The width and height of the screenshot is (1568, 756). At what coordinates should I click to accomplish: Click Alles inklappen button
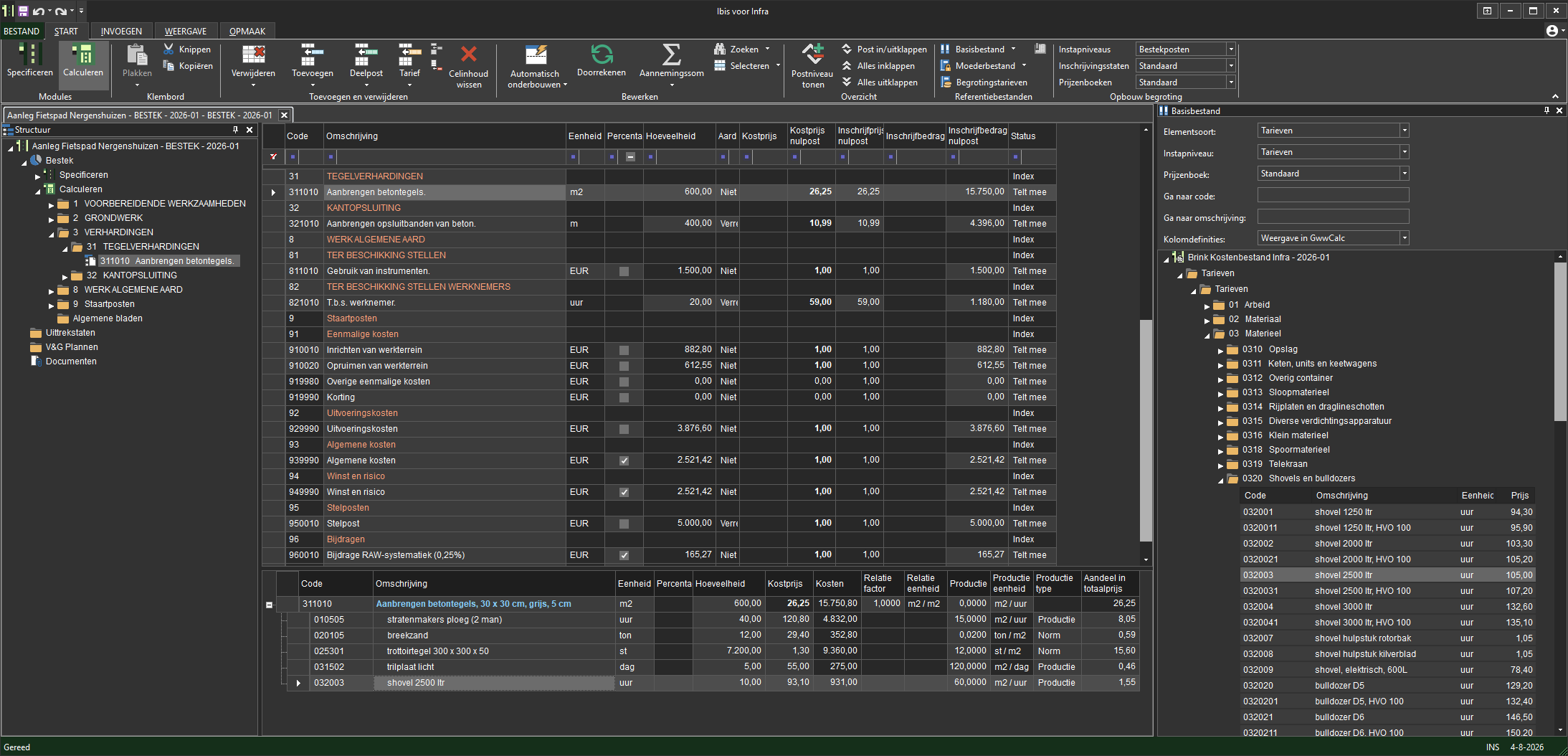[879, 66]
